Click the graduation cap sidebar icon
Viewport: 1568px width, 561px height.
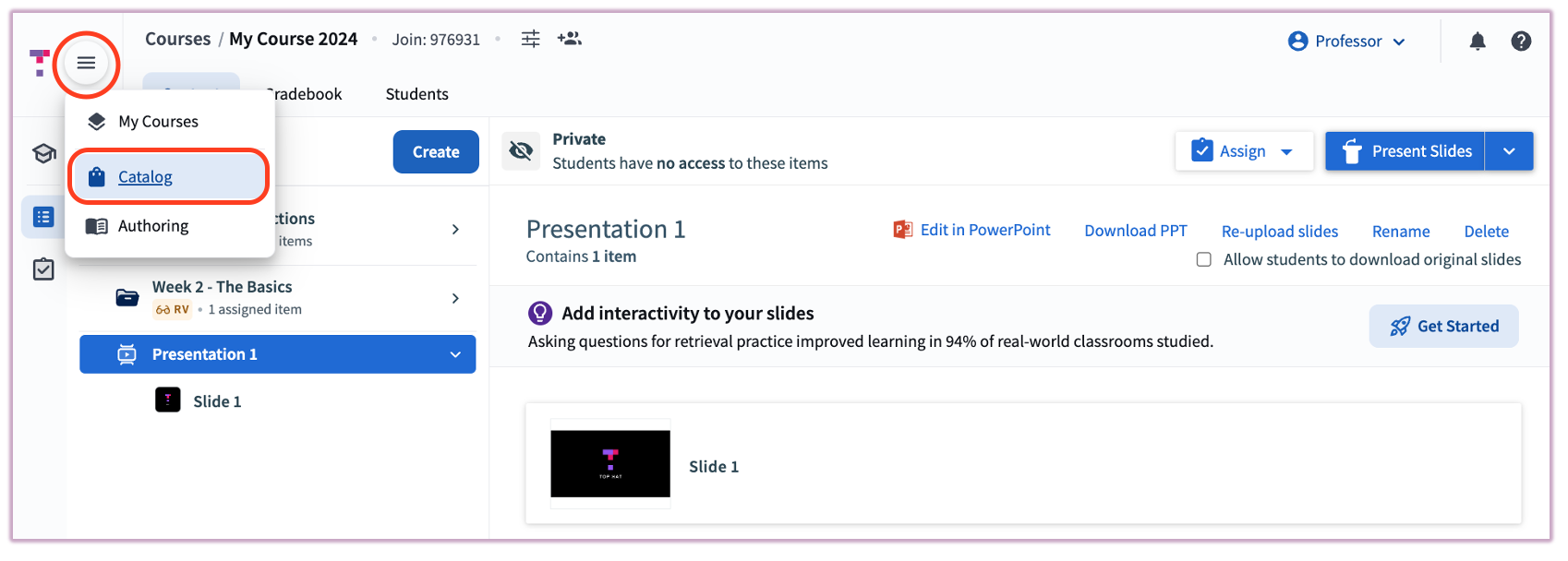tap(43, 153)
